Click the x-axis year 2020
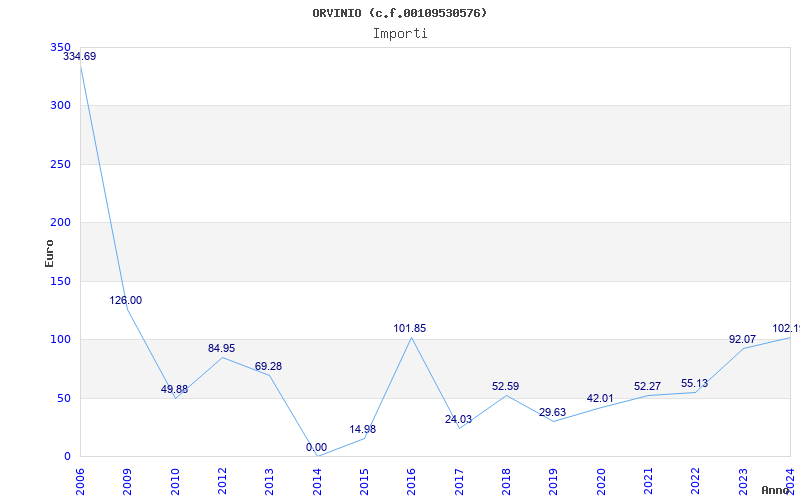Viewport: 800px width, 500px height. click(601, 482)
